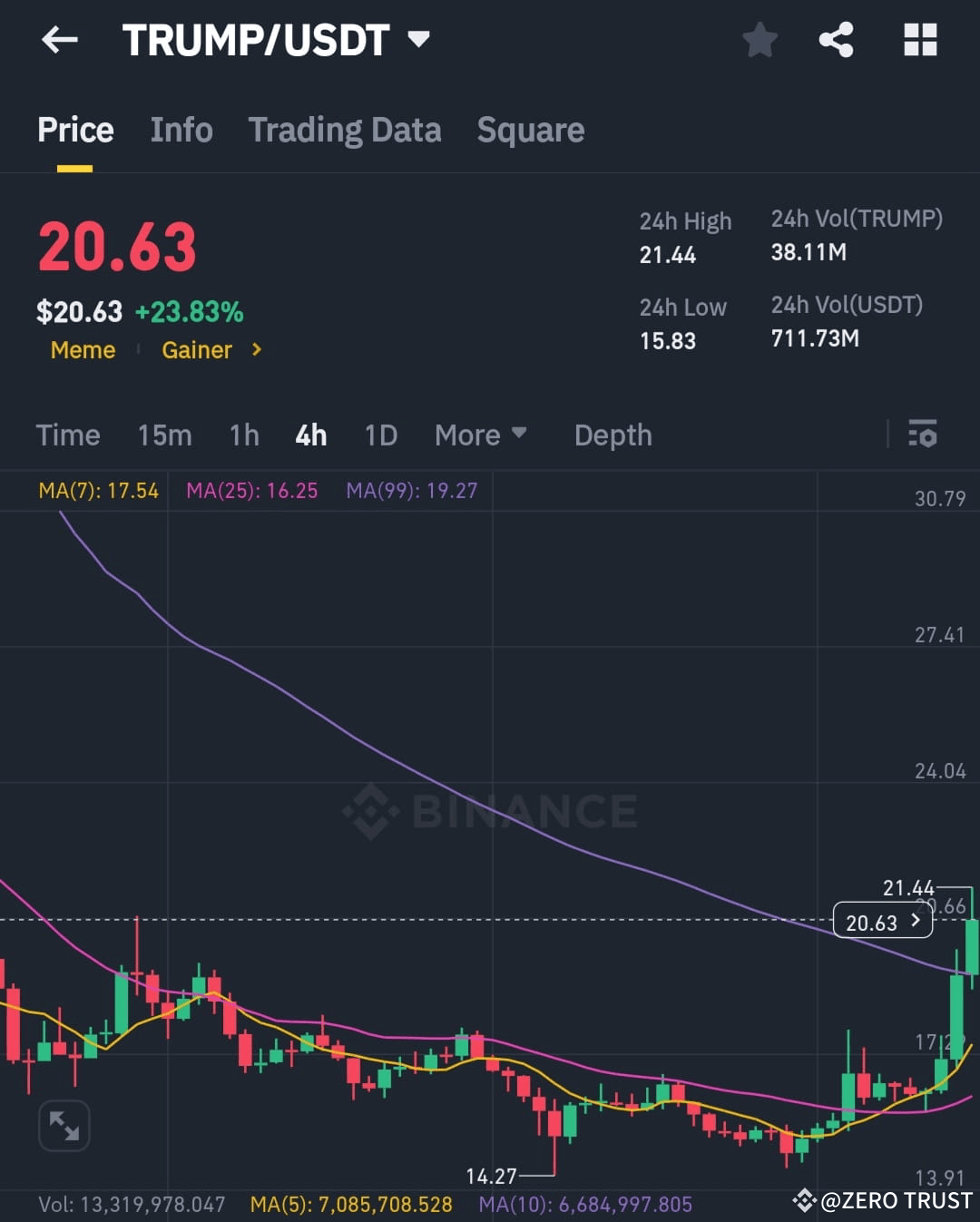Enable the Time view on the chart

(68, 435)
